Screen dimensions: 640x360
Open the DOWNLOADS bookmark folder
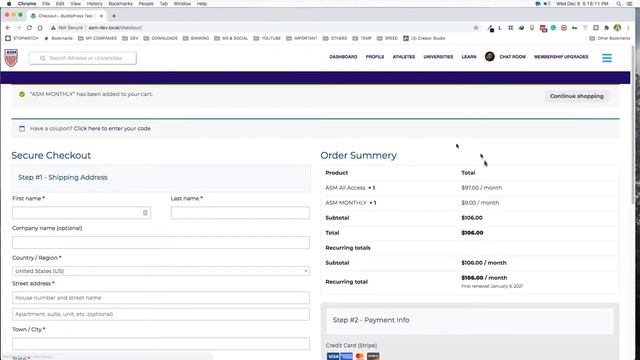160,38
